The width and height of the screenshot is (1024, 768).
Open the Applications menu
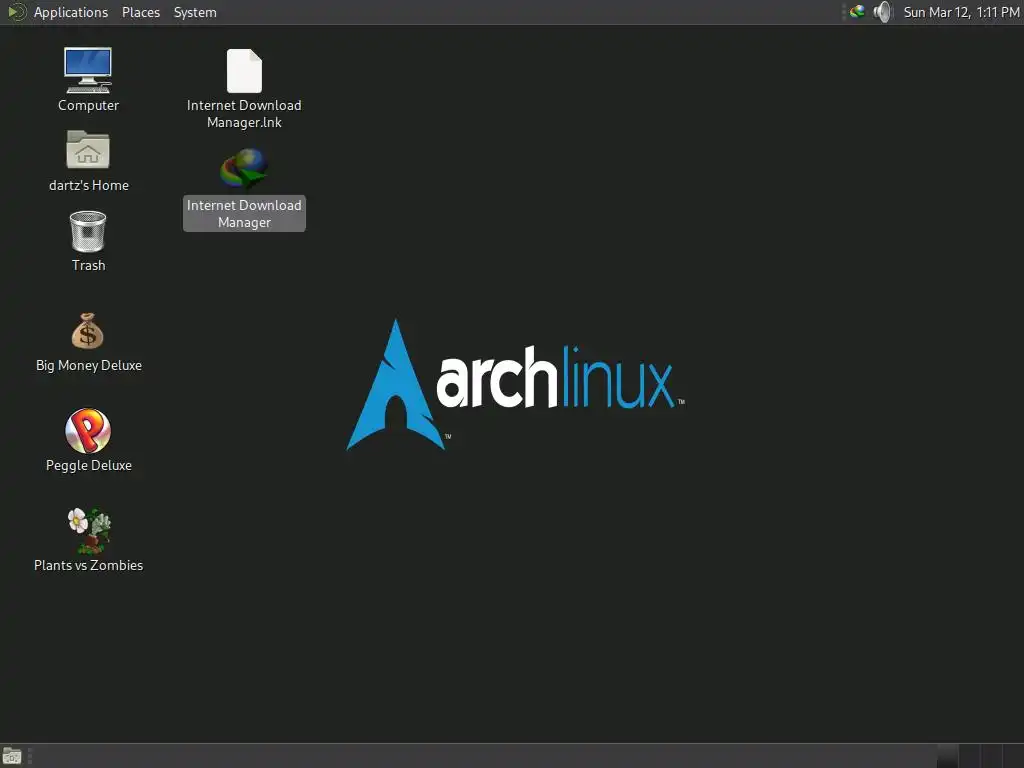(71, 12)
